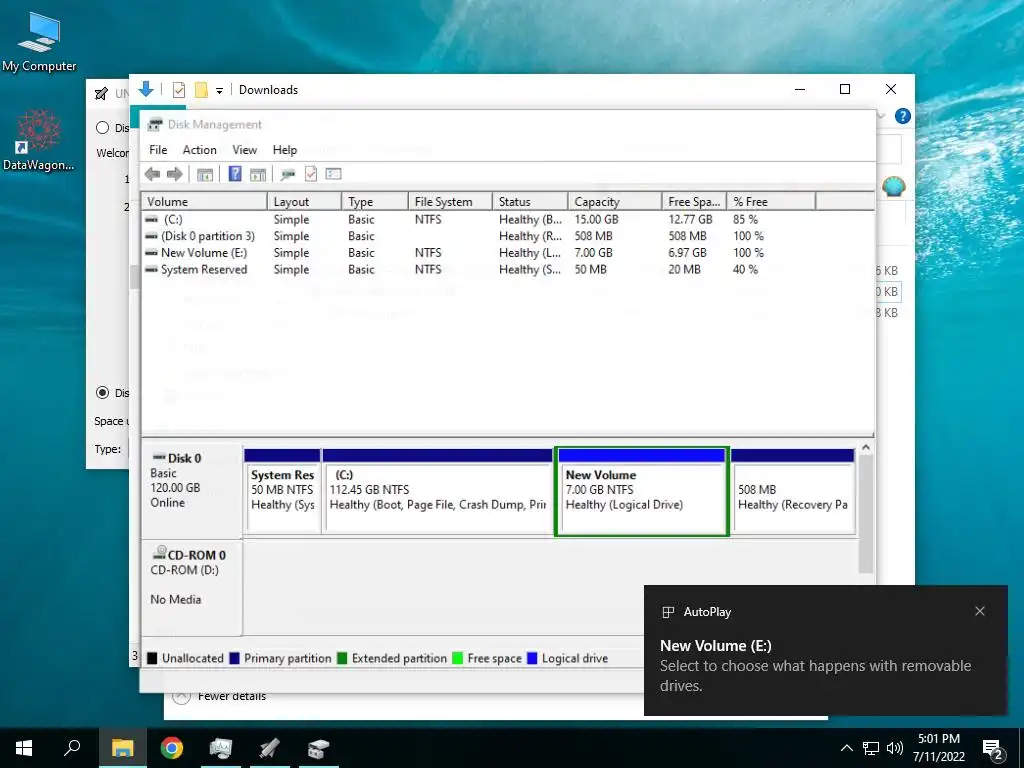1024x768 pixels.
Task: Click Show/Hide Action Pane toolbar icon
Action: point(258,174)
